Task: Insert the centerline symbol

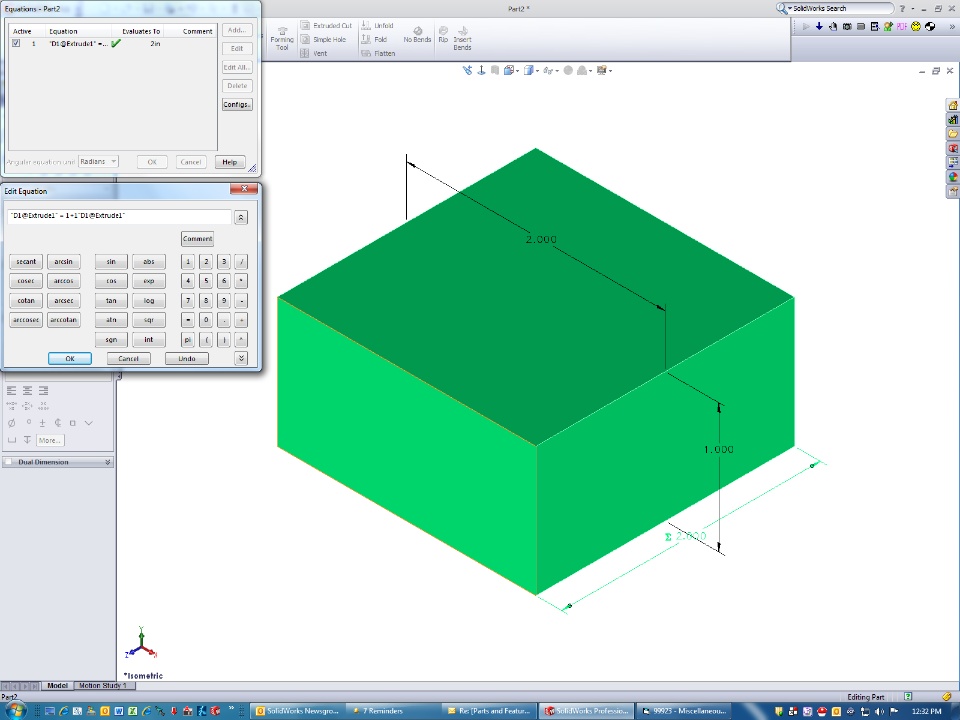Action: 58,422
